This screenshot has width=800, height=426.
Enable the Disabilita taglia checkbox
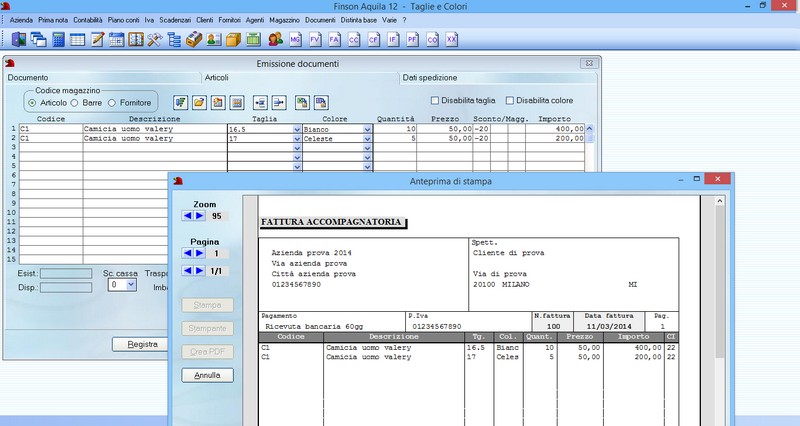pyautogui.click(x=435, y=101)
